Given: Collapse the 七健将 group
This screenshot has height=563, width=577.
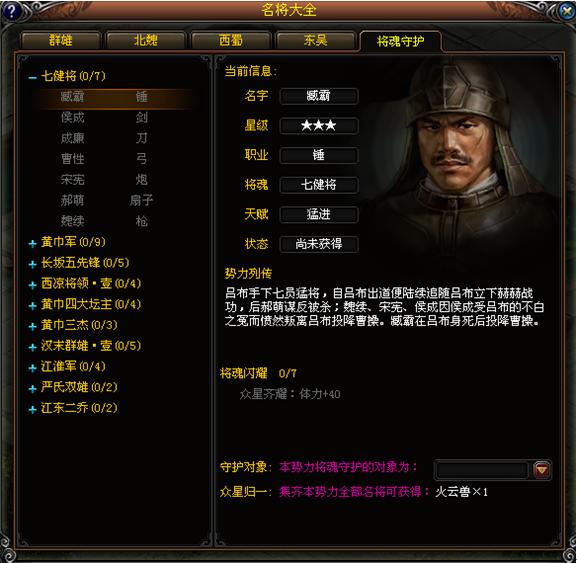Looking at the screenshot, I should 32,77.
